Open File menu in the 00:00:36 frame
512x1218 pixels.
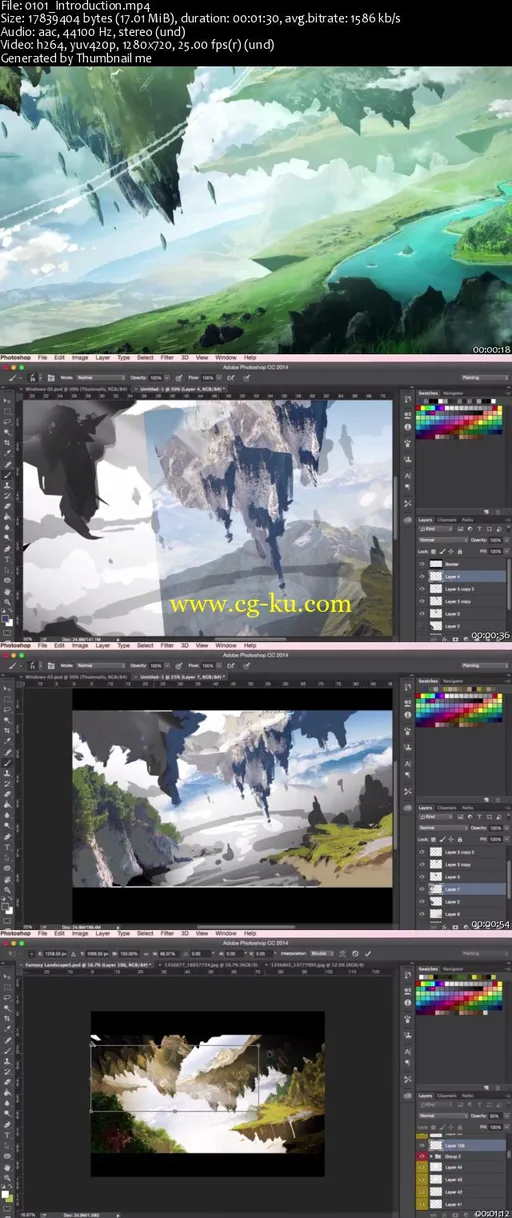click(41, 357)
